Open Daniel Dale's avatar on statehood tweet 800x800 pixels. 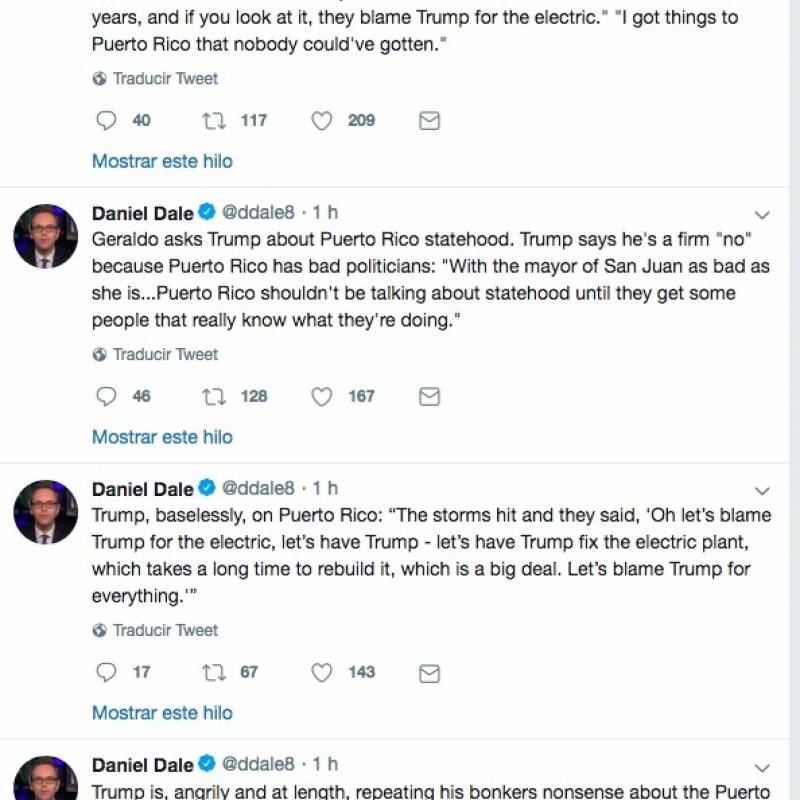(x=45, y=236)
